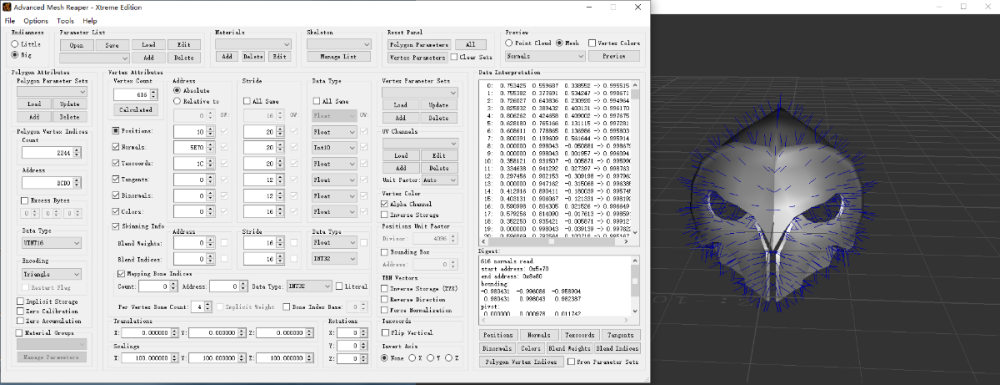This screenshot has width=1000, height=385.
Task: Open the Tools menu
Action: point(65,21)
